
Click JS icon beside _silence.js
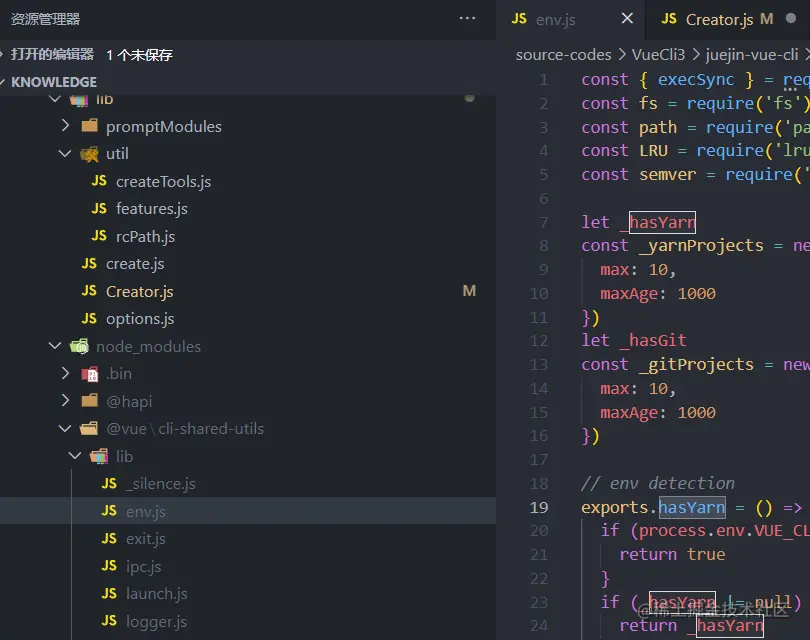click(109, 483)
